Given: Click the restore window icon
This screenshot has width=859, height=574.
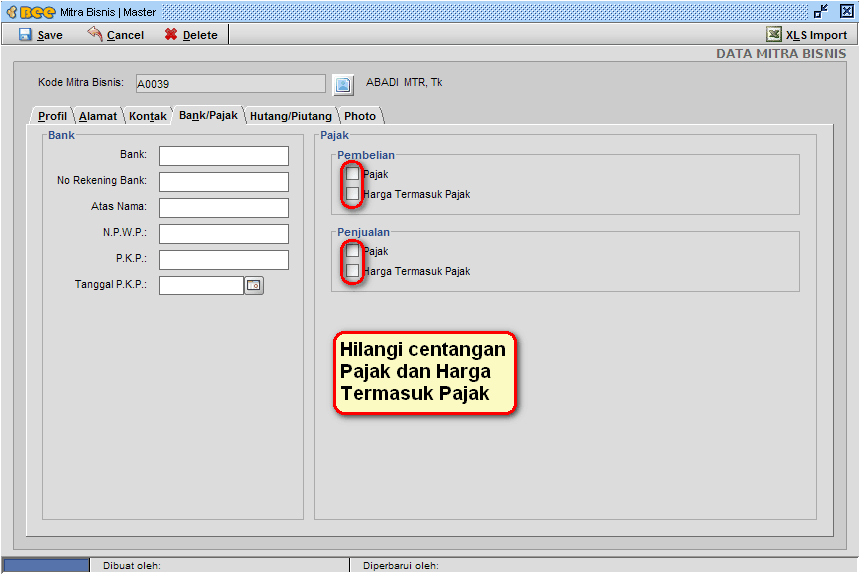Looking at the screenshot, I should coord(820,12).
